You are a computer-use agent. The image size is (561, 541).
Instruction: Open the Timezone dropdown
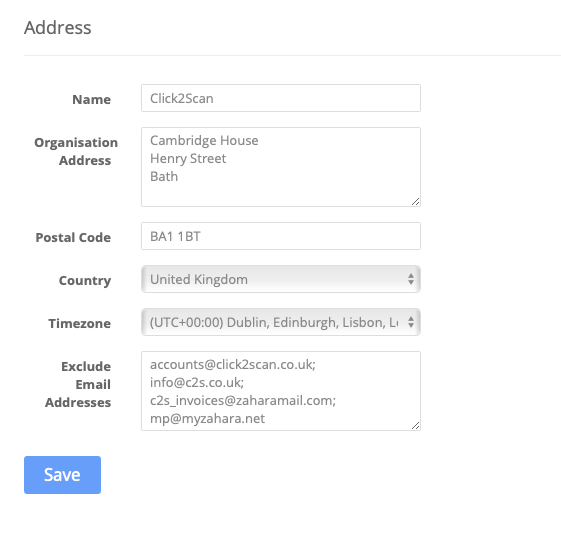pos(281,322)
